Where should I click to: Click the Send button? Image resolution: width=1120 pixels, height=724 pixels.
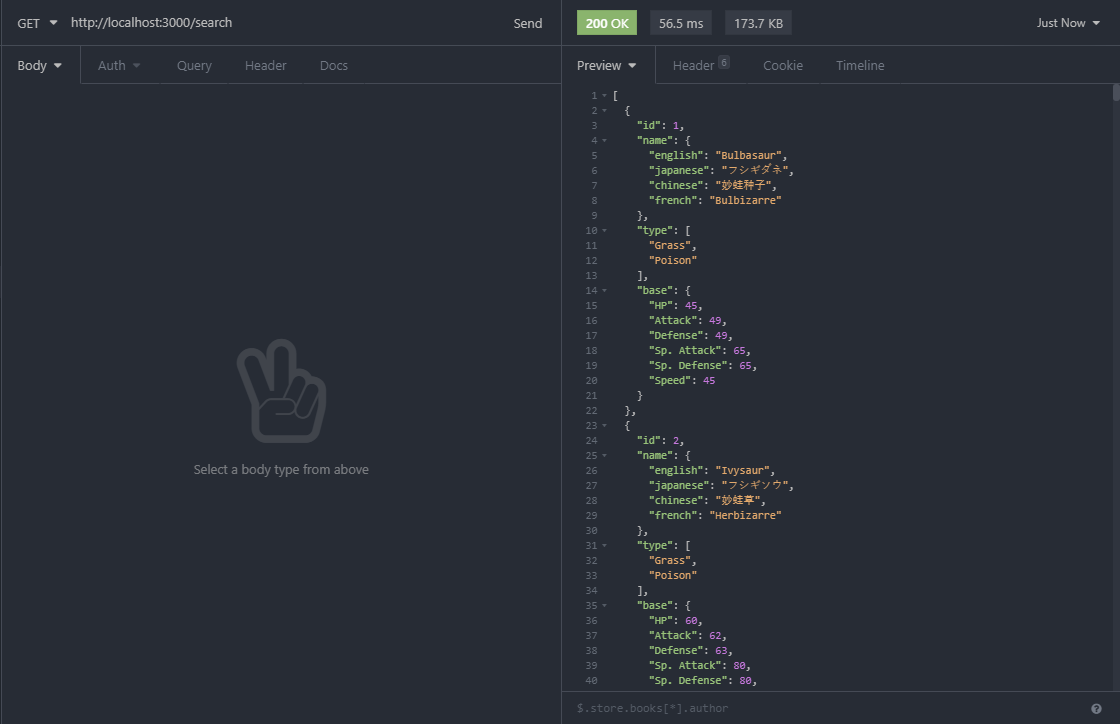[528, 22]
